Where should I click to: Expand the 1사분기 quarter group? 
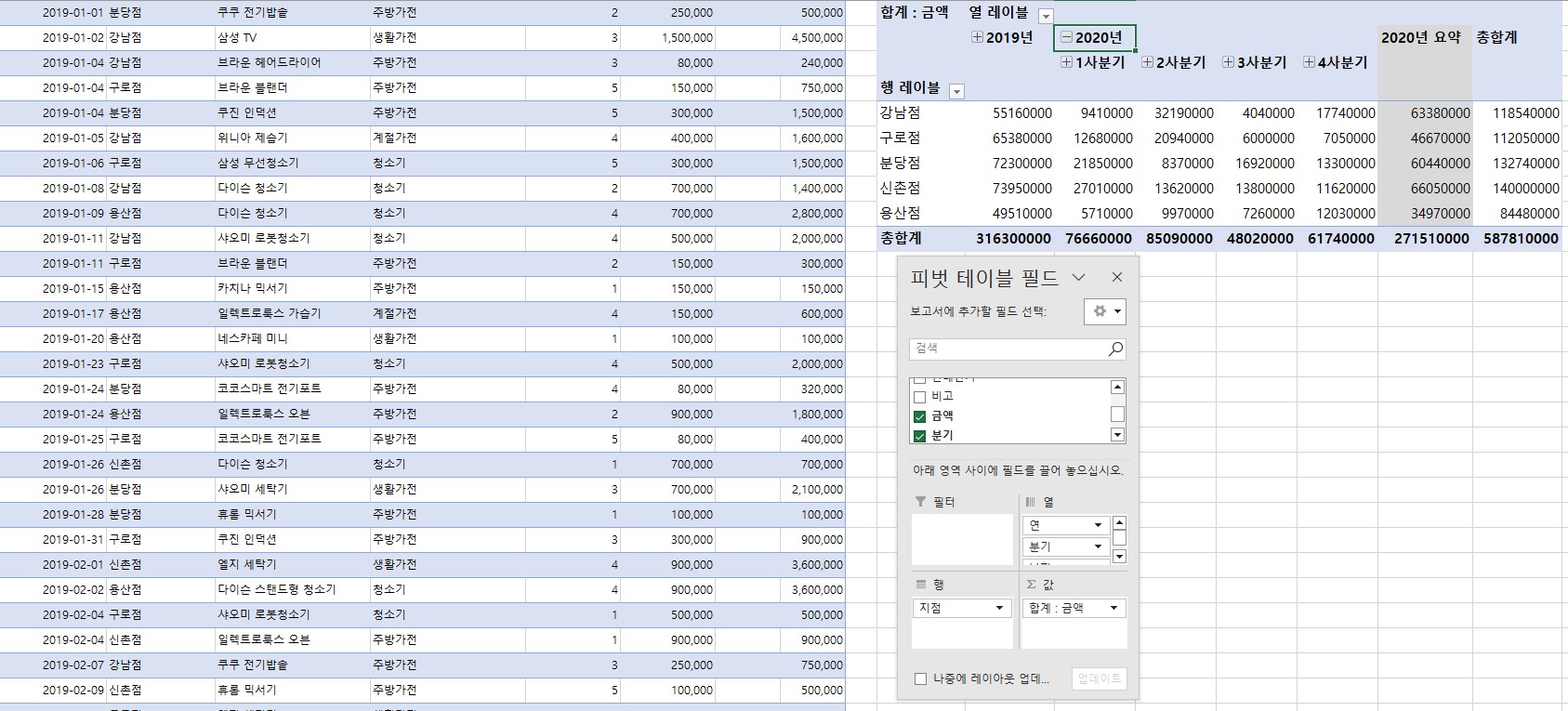[x=1067, y=62]
